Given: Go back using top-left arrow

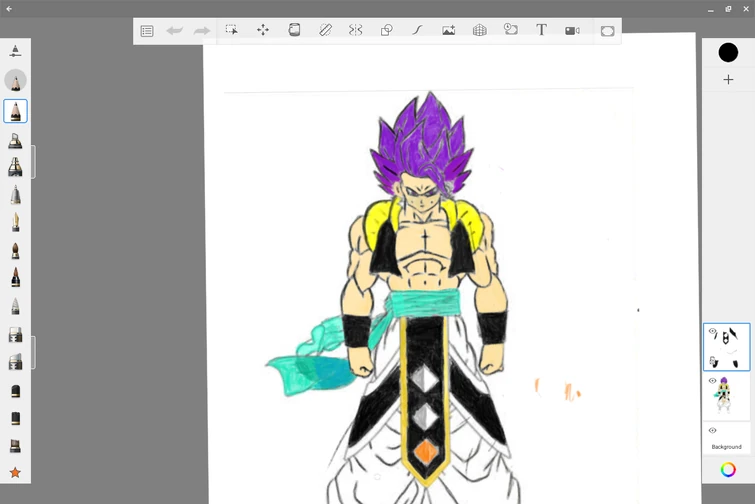Looking at the screenshot, I should pos(9,9).
